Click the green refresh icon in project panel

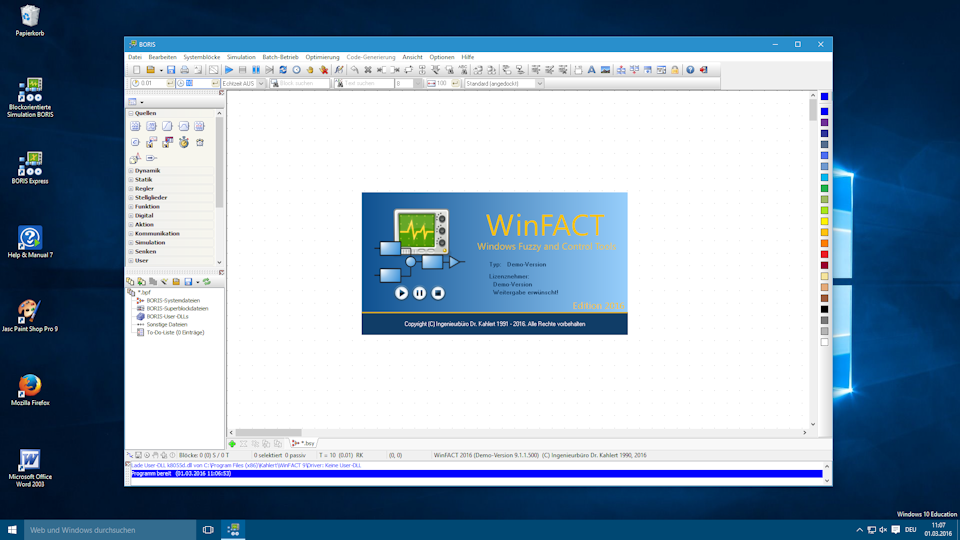[207, 282]
